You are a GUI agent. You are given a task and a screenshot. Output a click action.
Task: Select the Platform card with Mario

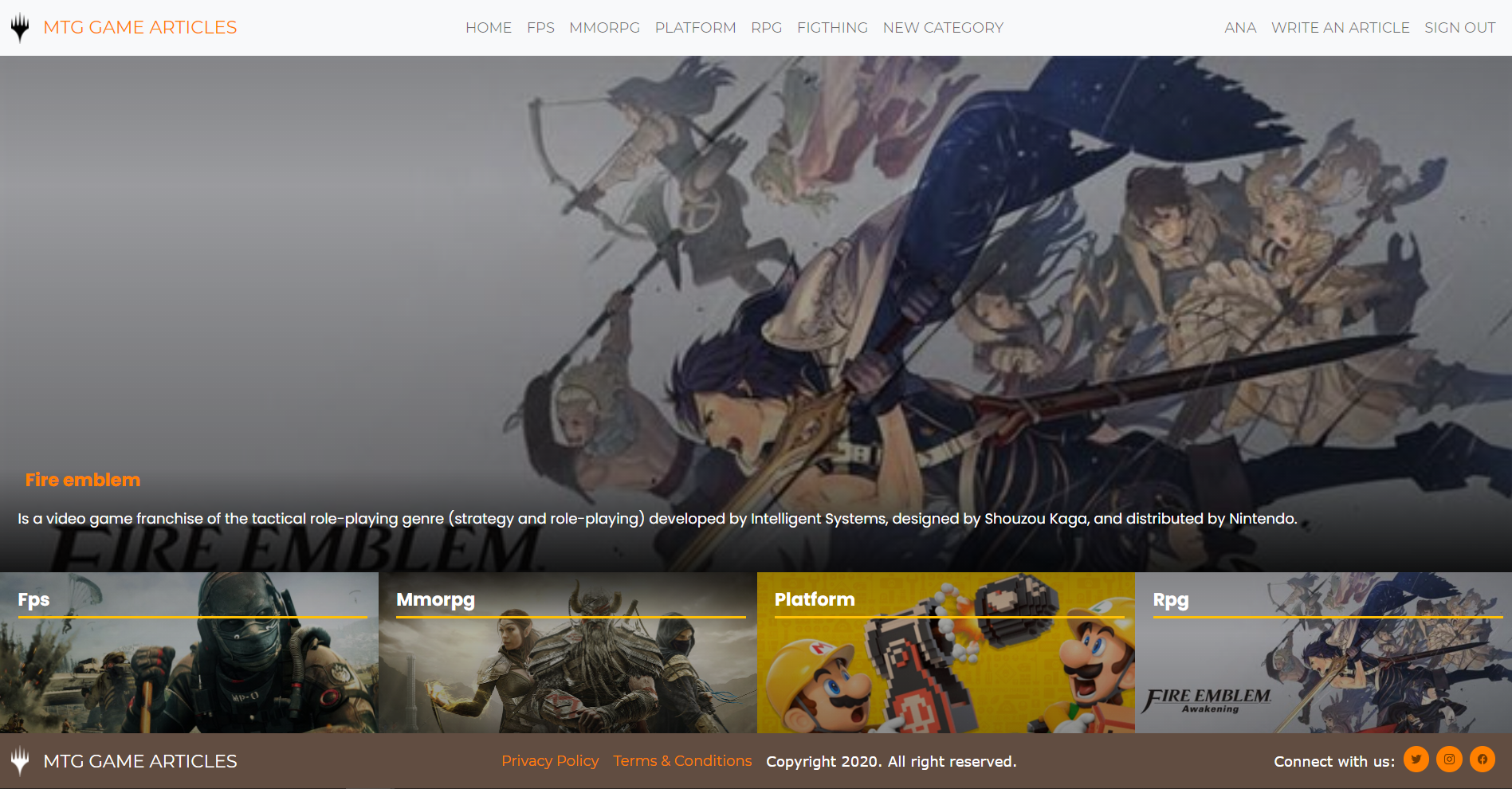[945, 654]
